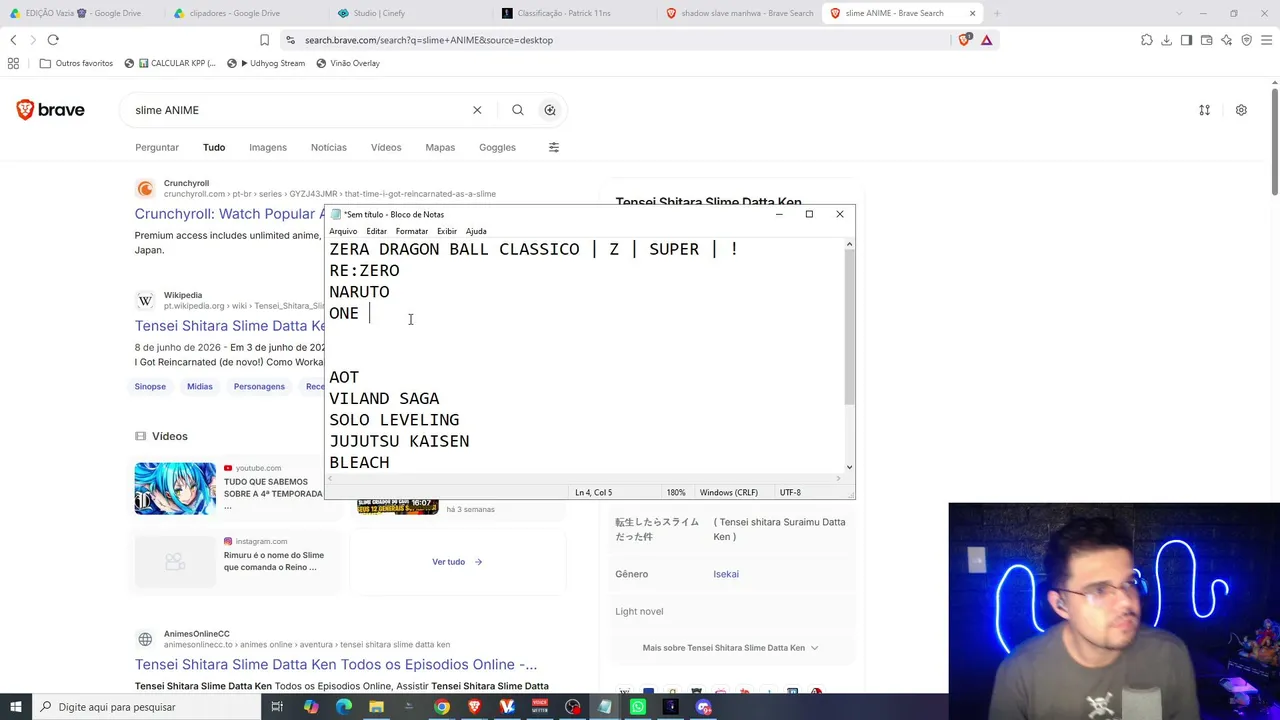This screenshot has width=1280, height=720.
Task: Click the Windows taskbar search box
Action: (145, 707)
